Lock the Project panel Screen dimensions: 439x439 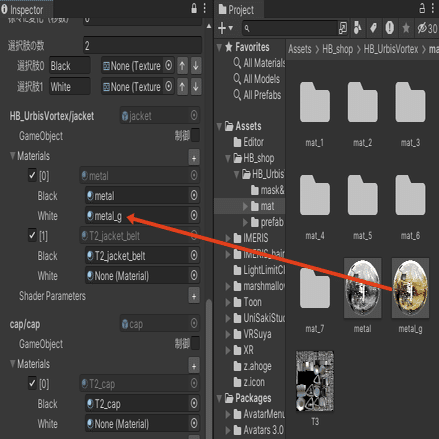pyautogui.click(x=422, y=8)
